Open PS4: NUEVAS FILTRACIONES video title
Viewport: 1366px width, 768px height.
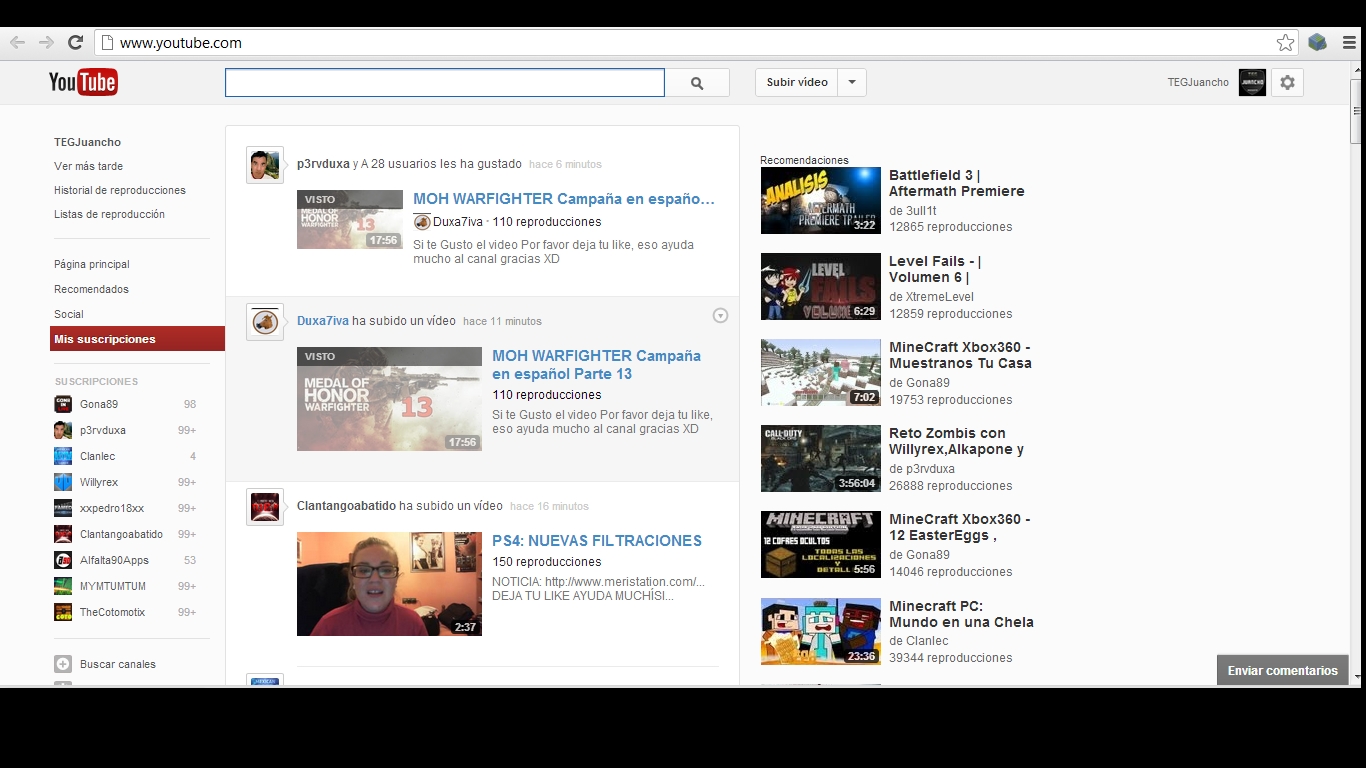click(597, 541)
